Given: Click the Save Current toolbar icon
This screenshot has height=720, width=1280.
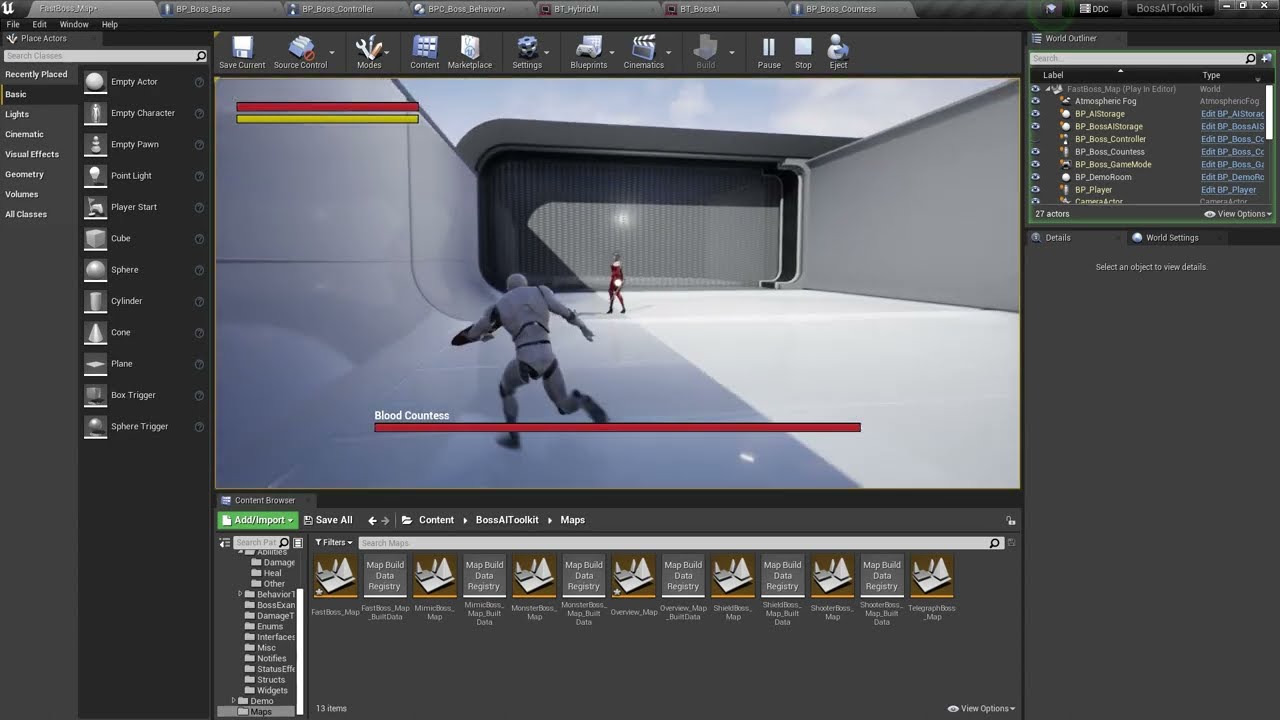Looking at the screenshot, I should click(x=242, y=52).
